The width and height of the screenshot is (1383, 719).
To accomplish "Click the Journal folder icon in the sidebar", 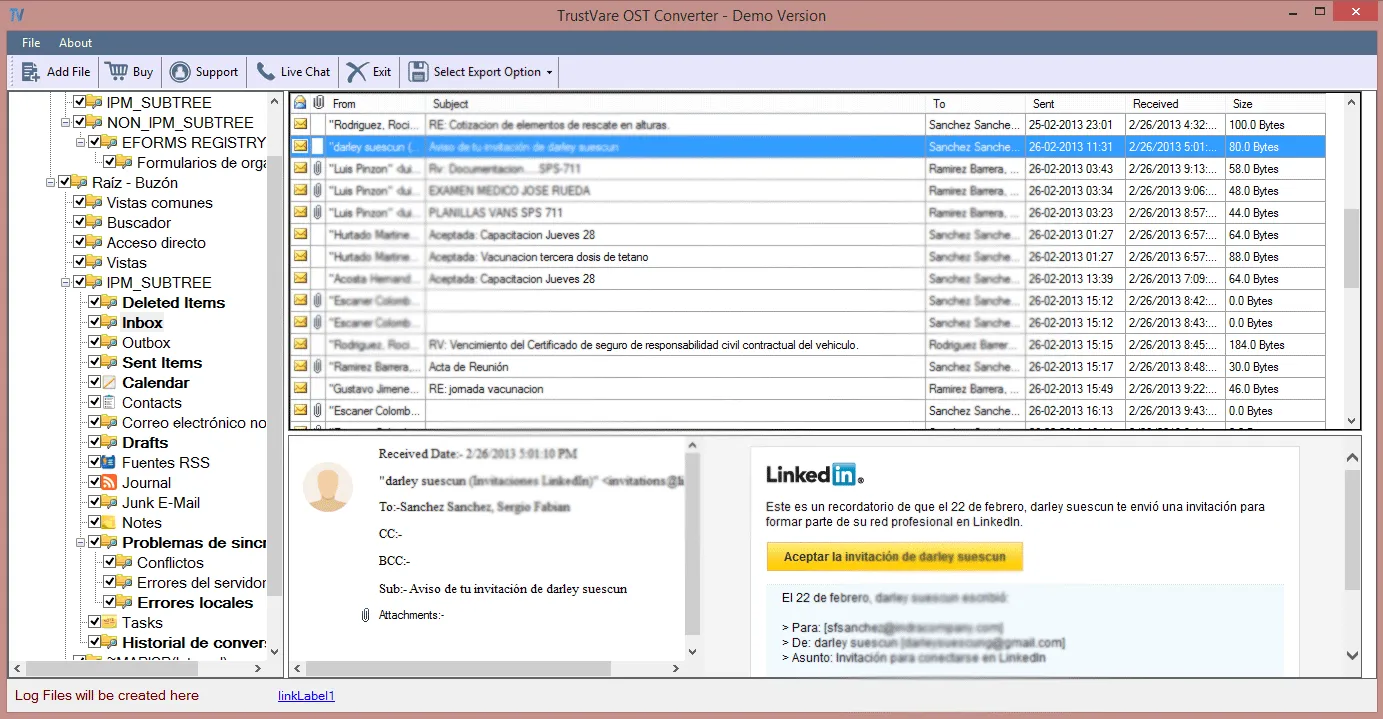I will (x=109, y=482).
